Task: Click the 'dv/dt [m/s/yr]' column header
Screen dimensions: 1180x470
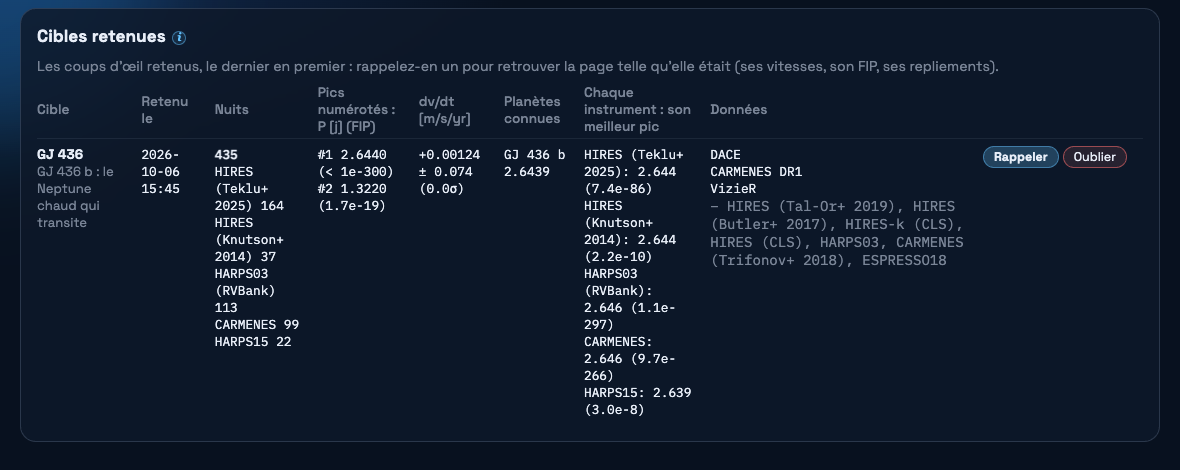Action: (445, 110)
